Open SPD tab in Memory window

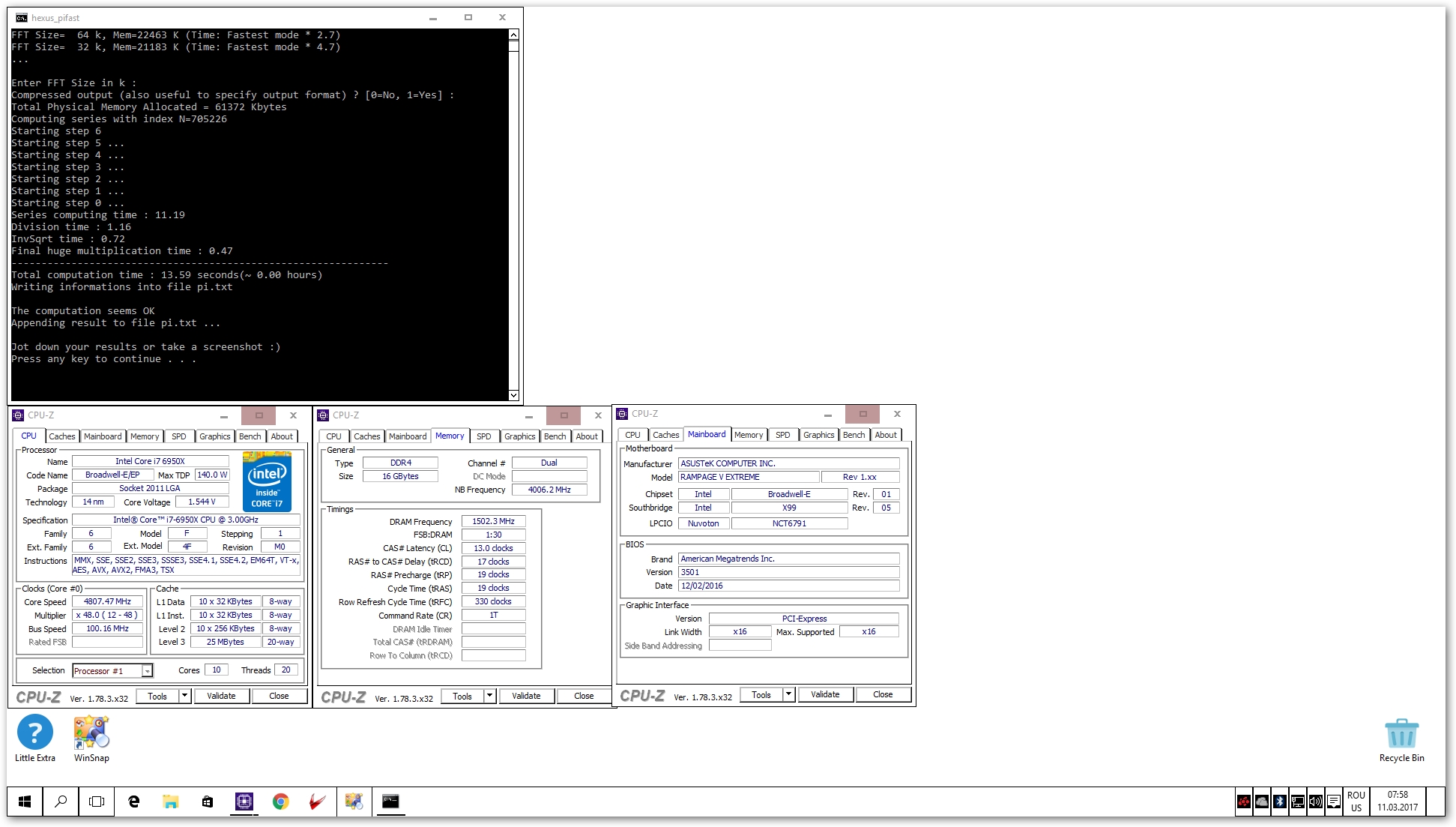point(484,436)
